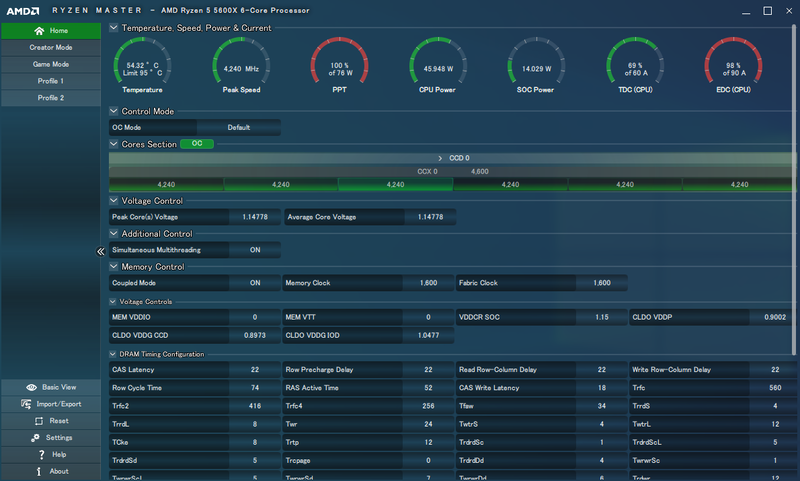Collapse the Cores Section chevron
This screenshot has height=481, width=800.
tap(114, 144)
